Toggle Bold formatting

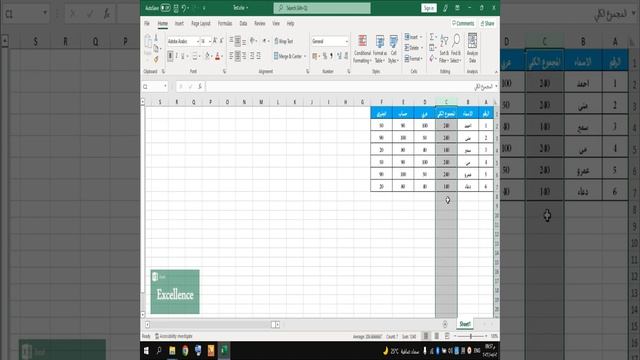tap(170, 56)
